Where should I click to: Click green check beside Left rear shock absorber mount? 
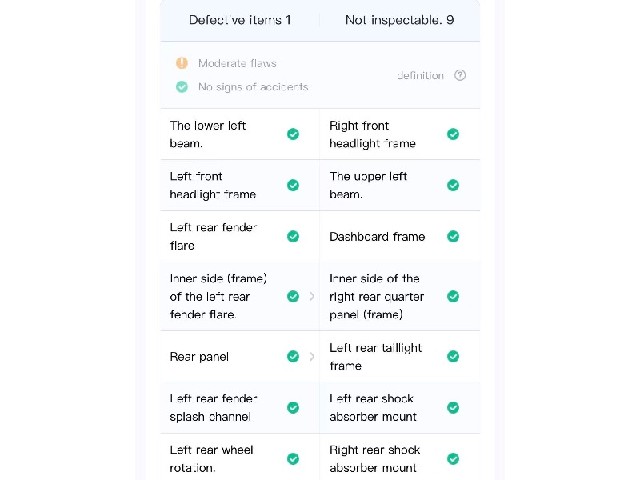(453, 408)
